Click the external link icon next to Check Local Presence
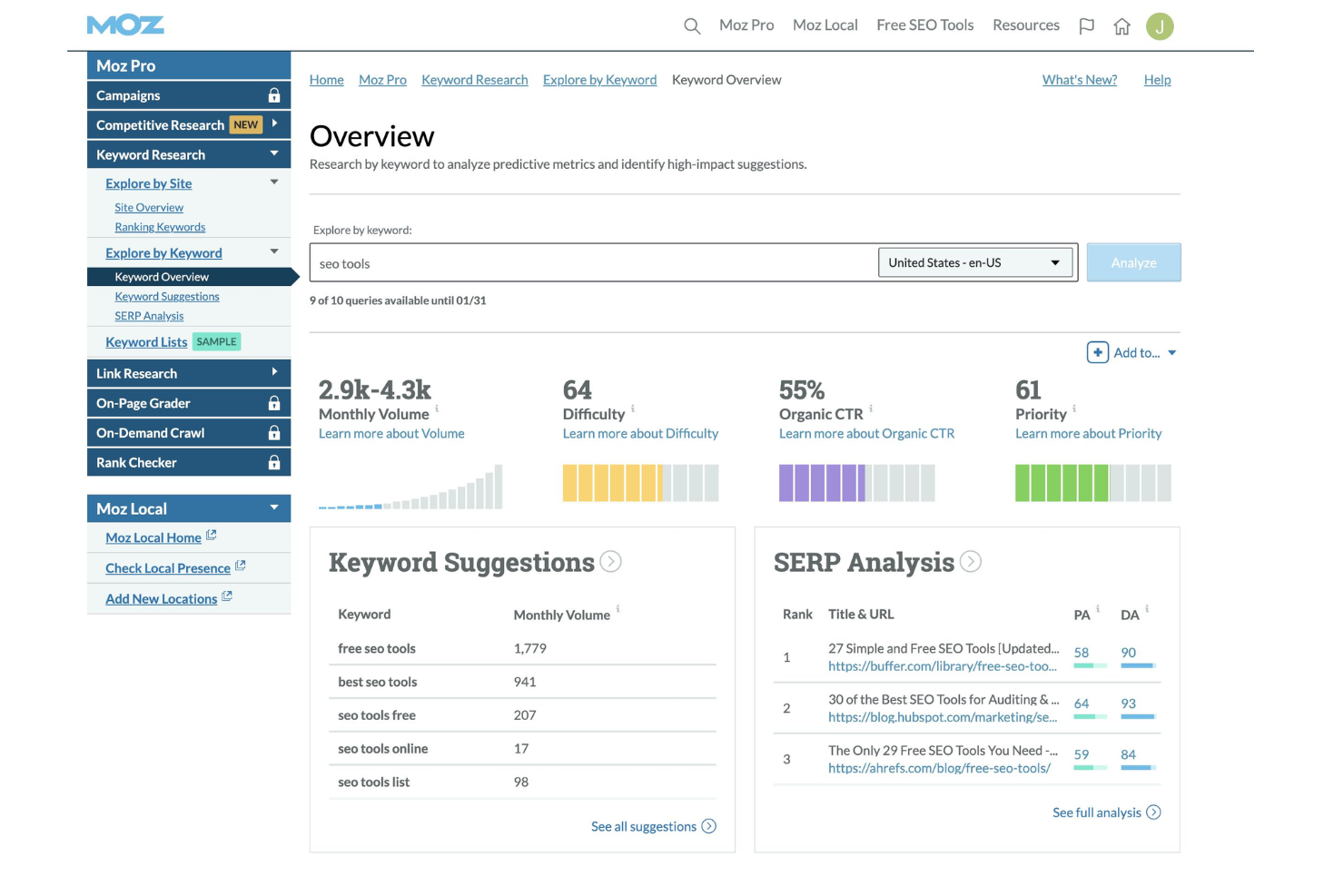This screenshot has height=896, width=1344. pos(241,566)
